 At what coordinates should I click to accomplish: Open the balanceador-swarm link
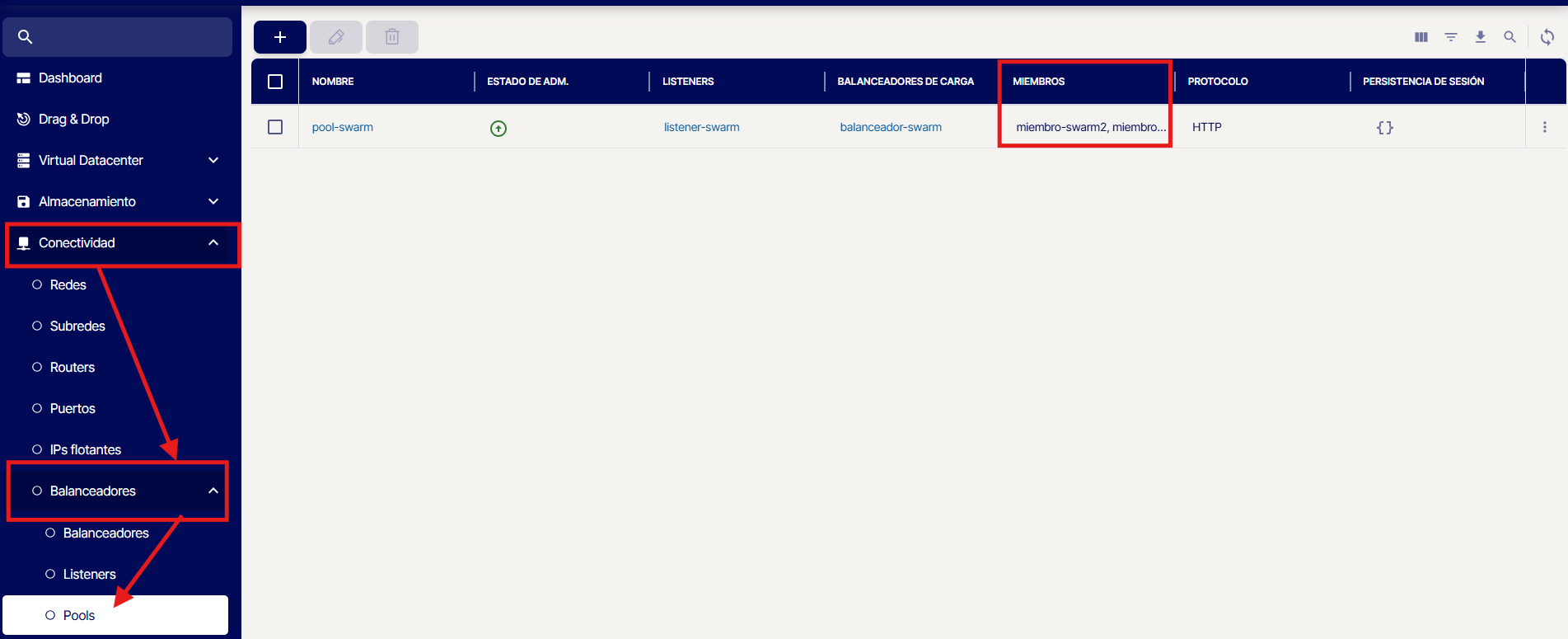pyautogui.click(x=890, y=127)
